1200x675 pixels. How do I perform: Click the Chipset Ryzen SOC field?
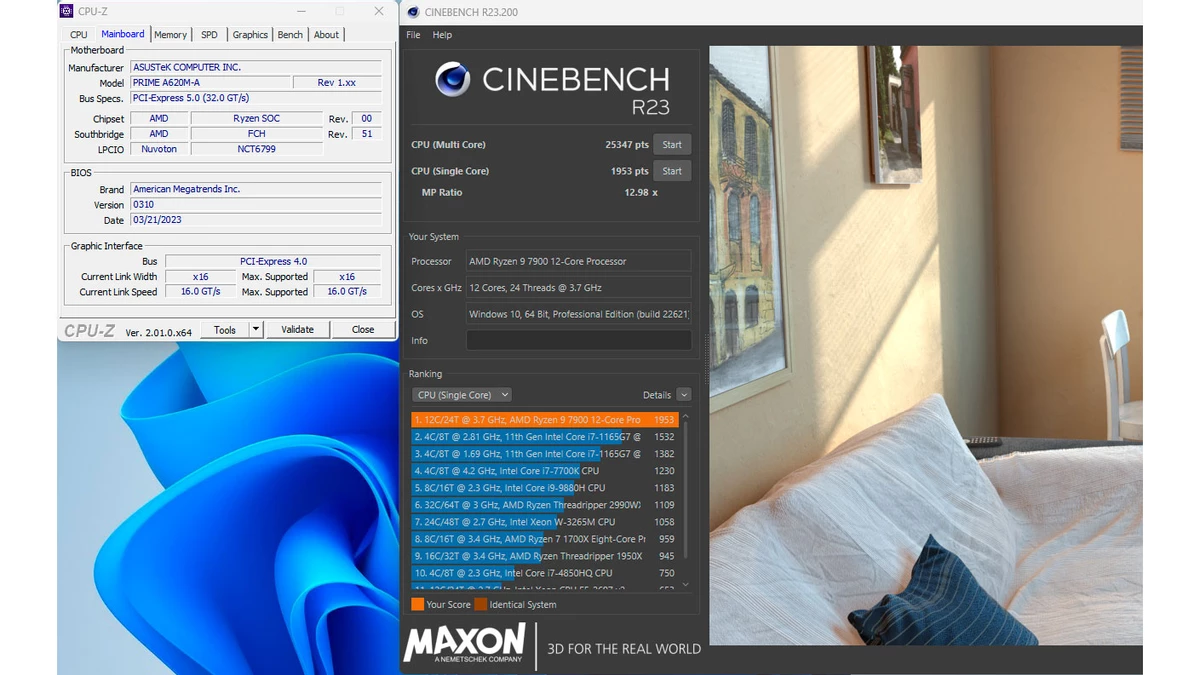[257, 118]
